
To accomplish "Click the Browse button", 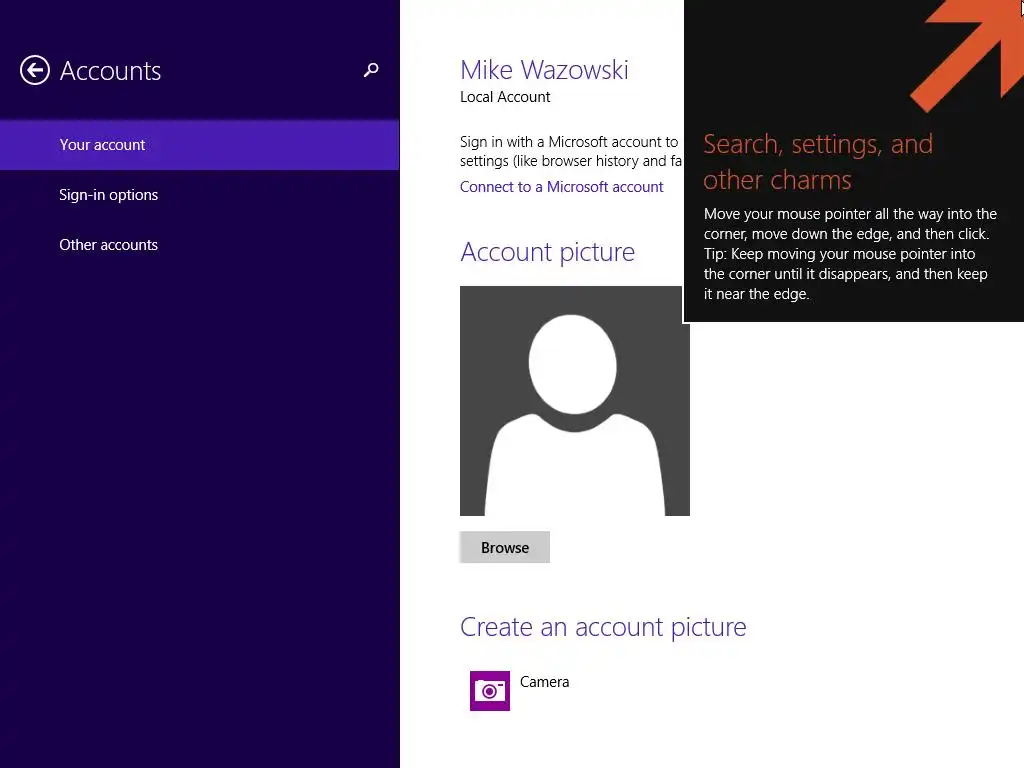I will 505,547.
